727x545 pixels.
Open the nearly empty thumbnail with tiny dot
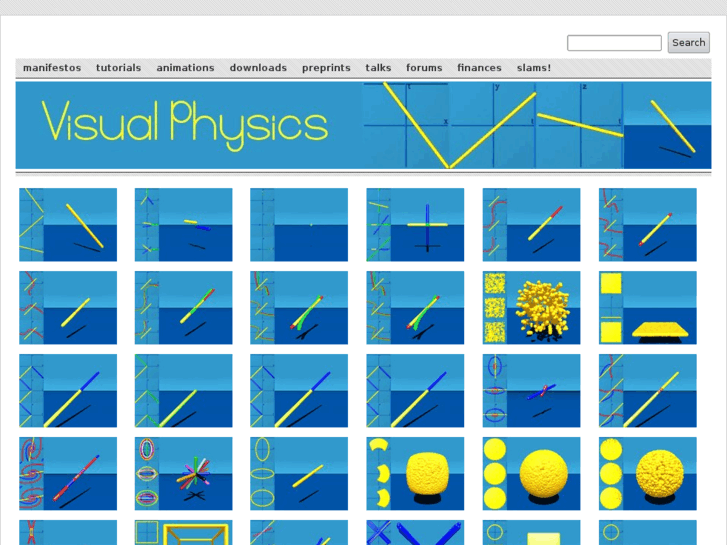point(299,224)
